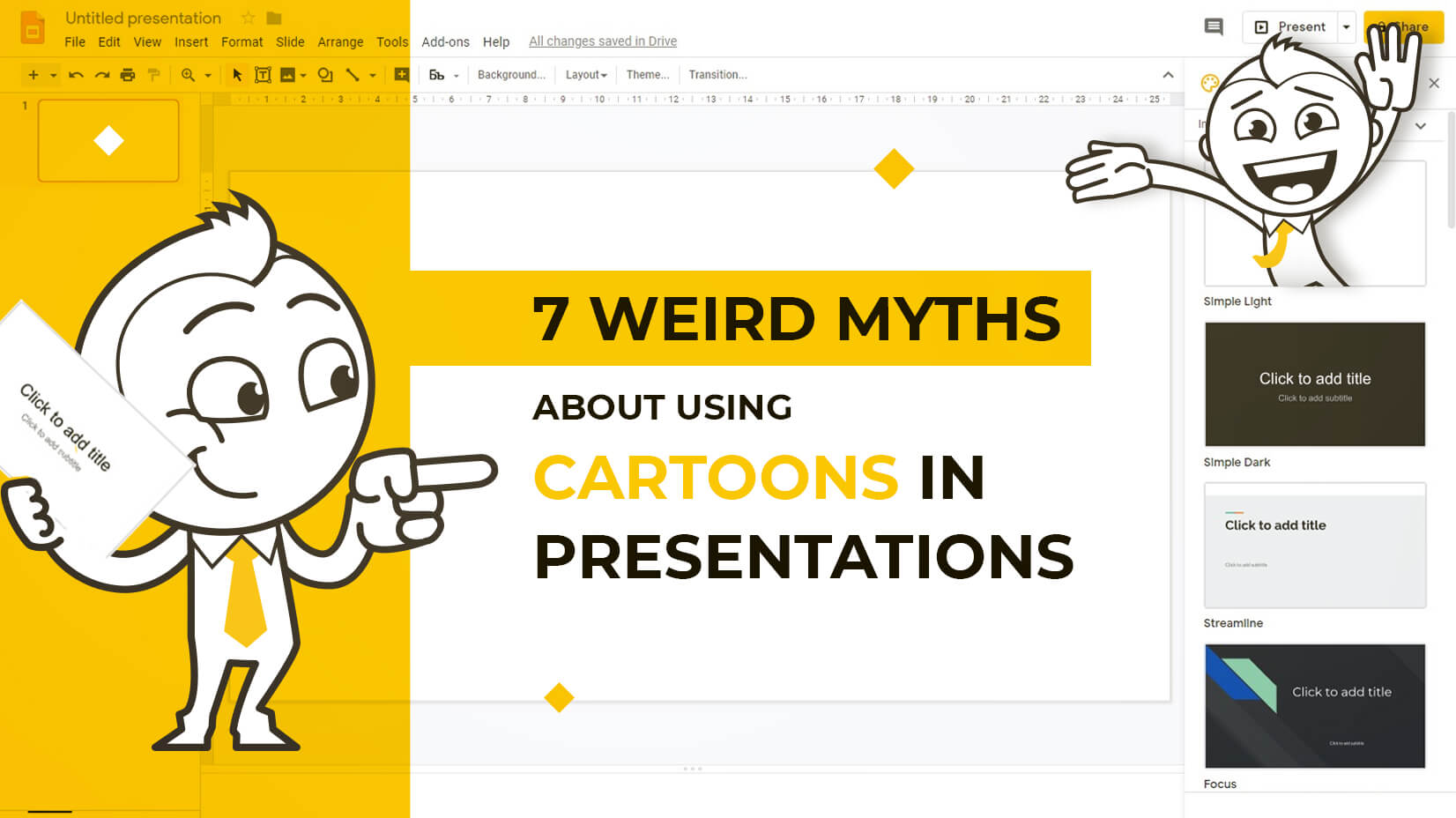Expand the Present options dropdown arrow
The width and height of the screenshot is (1456, 818).
tap(1346, 27)
